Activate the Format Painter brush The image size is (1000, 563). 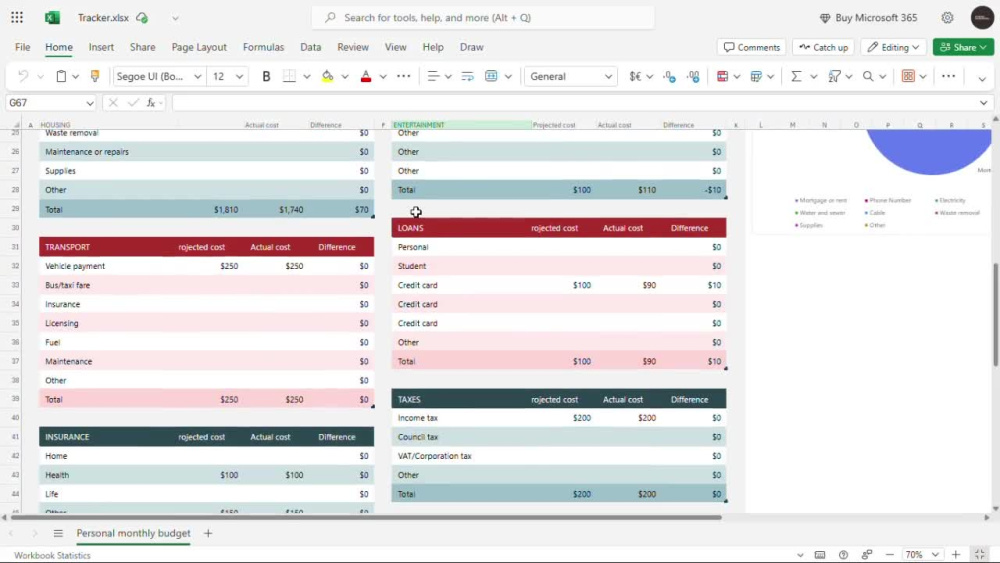pyautogui.click(x=95, y=77)
